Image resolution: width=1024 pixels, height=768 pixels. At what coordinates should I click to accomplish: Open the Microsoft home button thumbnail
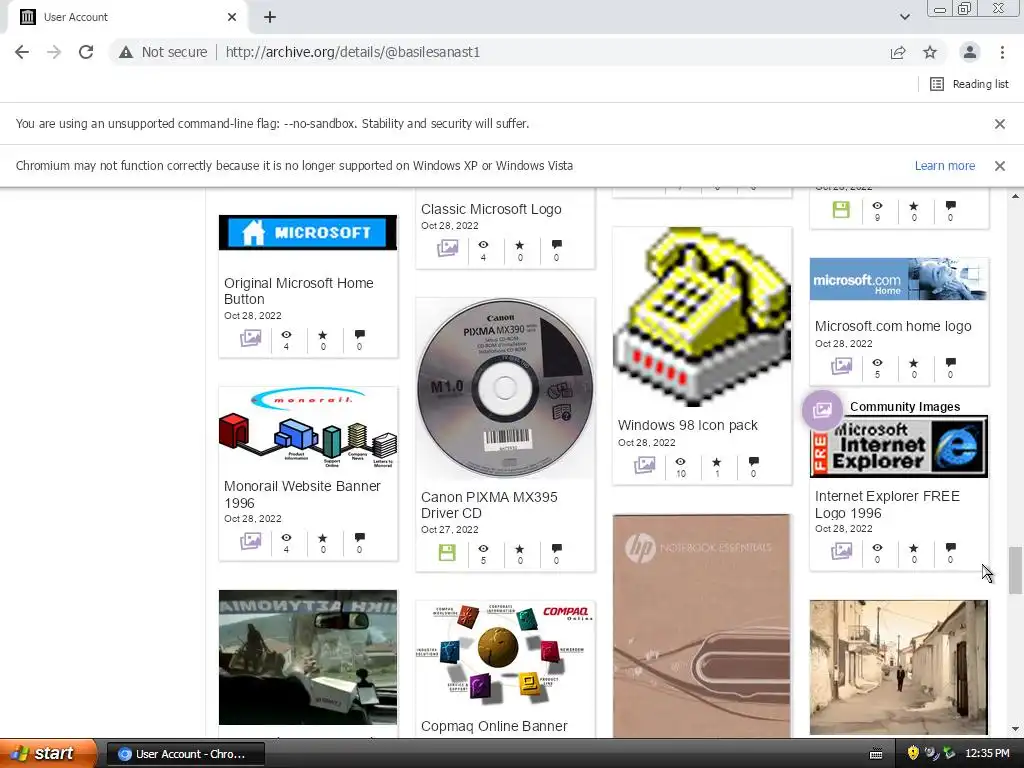[x=308, y=232]
